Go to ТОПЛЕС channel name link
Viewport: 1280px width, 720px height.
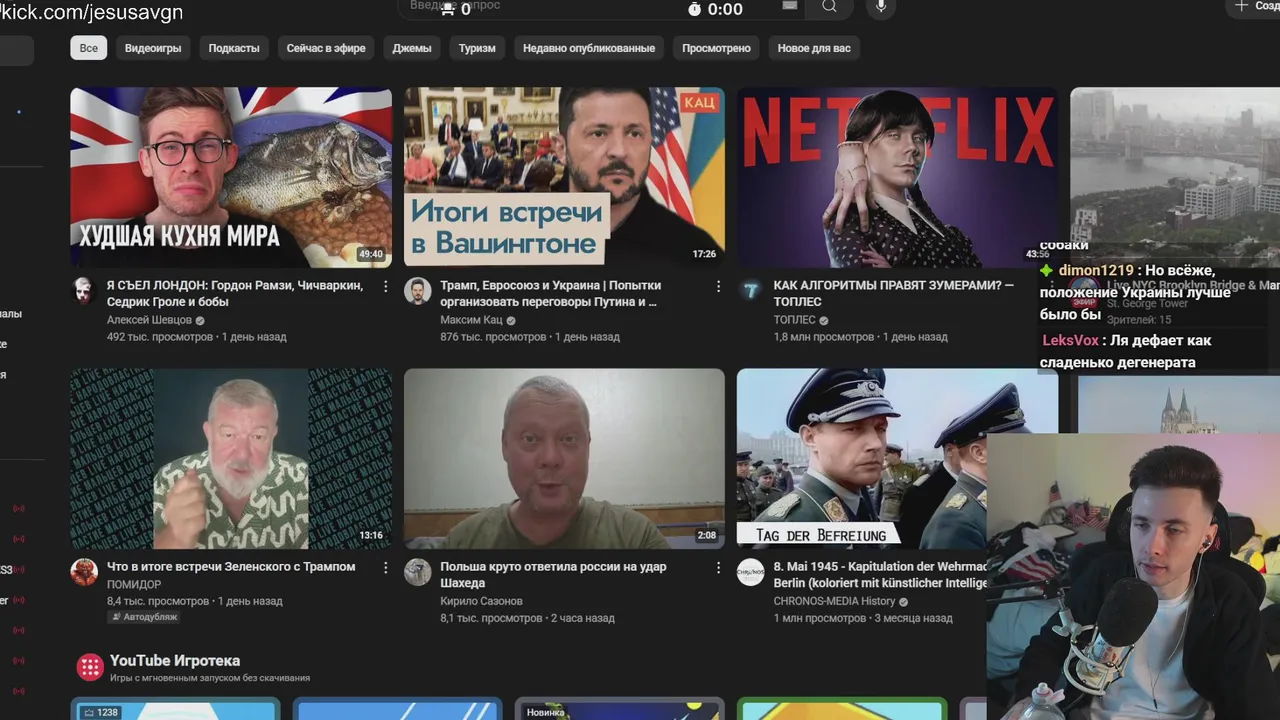[794, 320]
